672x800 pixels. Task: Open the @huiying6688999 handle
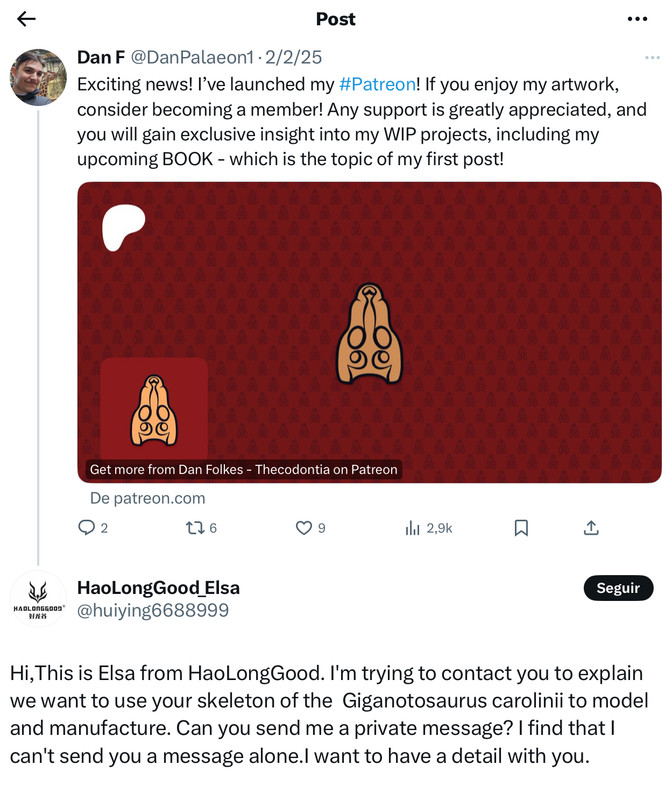click(153, 610)
